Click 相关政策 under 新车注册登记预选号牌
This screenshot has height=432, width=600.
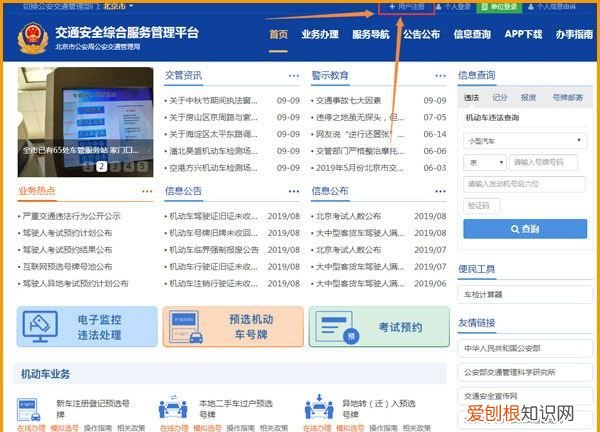point(131,428)
